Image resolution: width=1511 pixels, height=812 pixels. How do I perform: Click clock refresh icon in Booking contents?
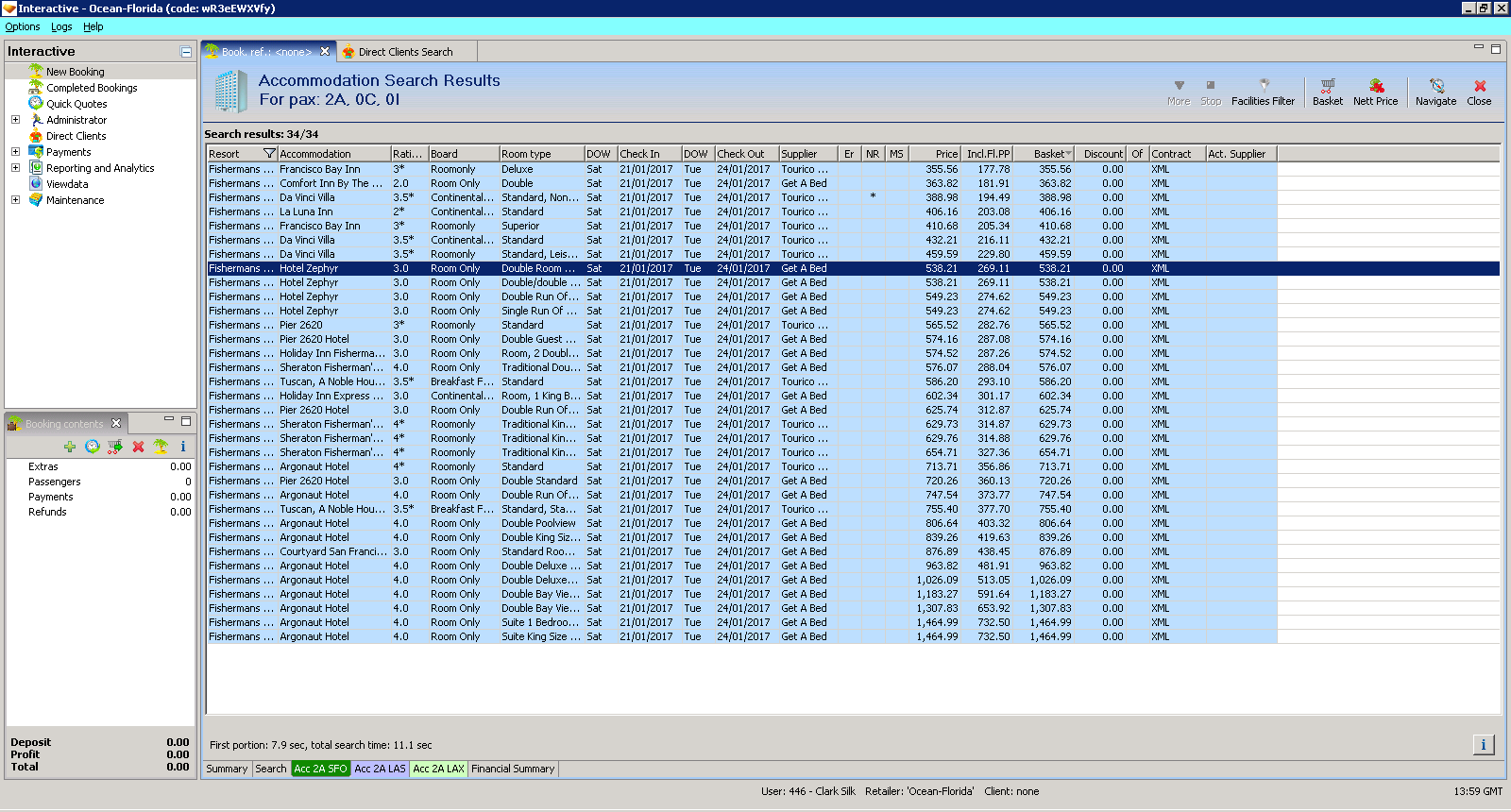(92, 447)
